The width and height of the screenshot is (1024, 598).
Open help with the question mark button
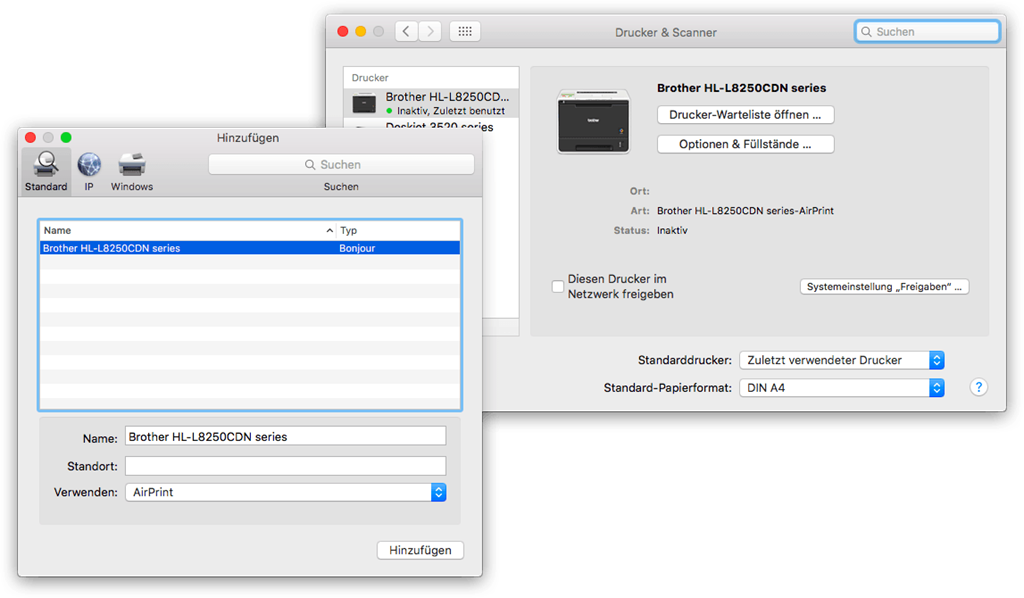pos(979,387)
